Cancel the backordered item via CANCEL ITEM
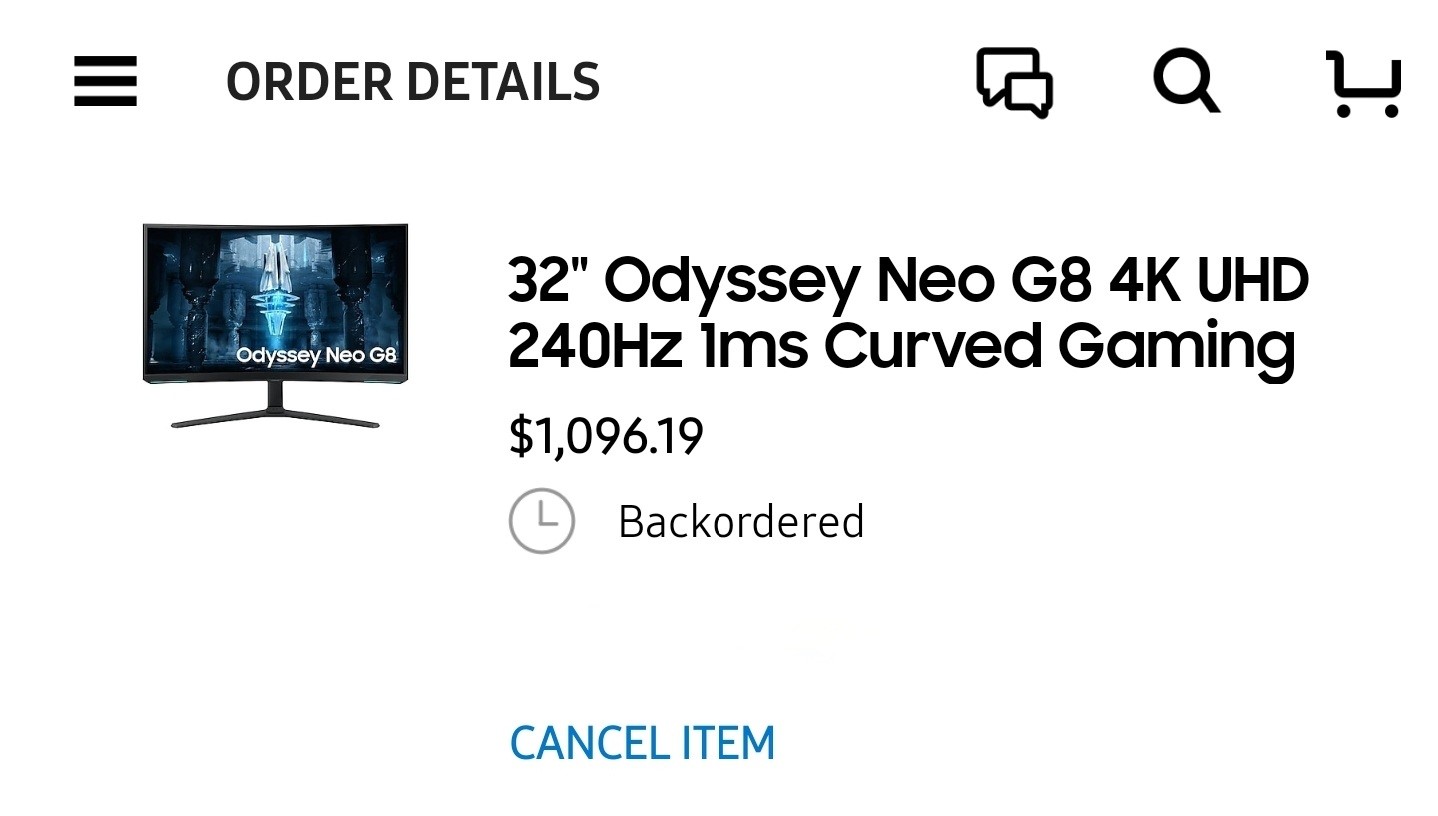This screenshot has width=1438, height=816. pos(642,743)
